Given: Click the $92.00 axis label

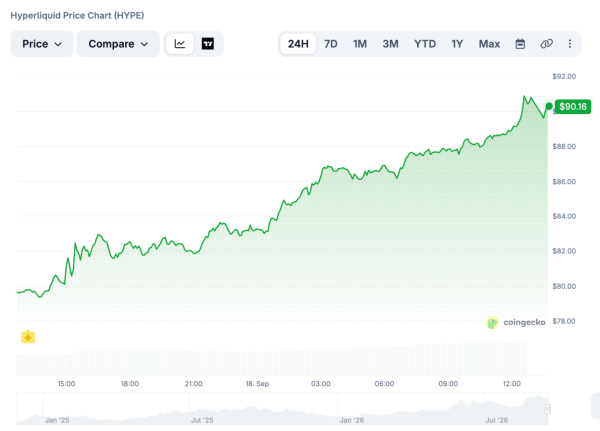Looking at the screenshot, I should coord(564,77).
